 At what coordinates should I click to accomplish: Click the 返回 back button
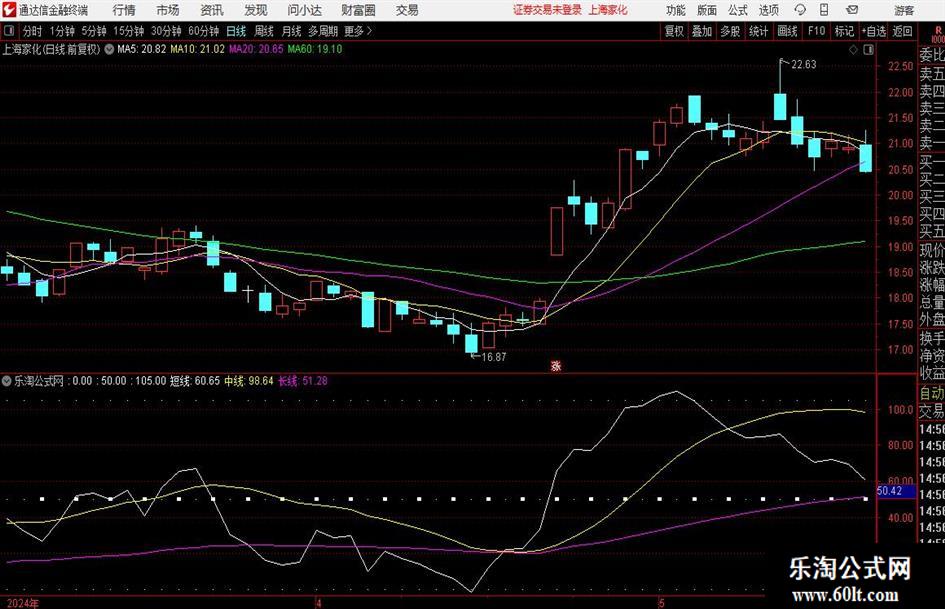pyautogui.click(x=902, y=31)
